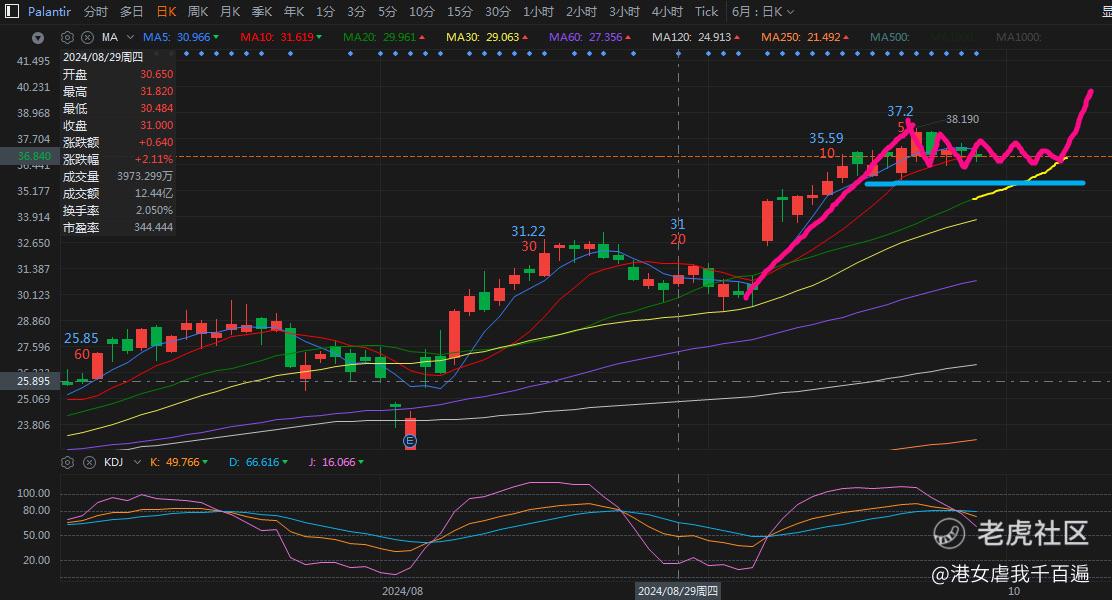Click the 成交额 turnover 12.44亿
Image resolution: width=1112 pixels, height=600 pixels.
[154, 193]
